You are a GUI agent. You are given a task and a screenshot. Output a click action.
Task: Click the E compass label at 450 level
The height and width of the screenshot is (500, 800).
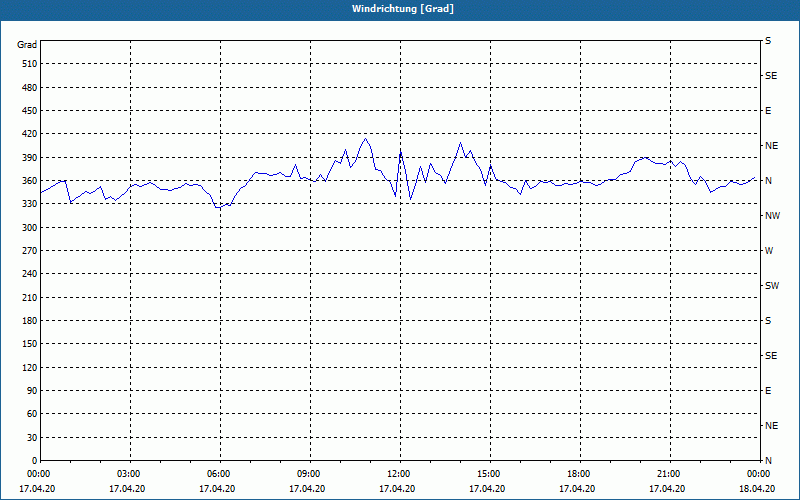point(768,111)
